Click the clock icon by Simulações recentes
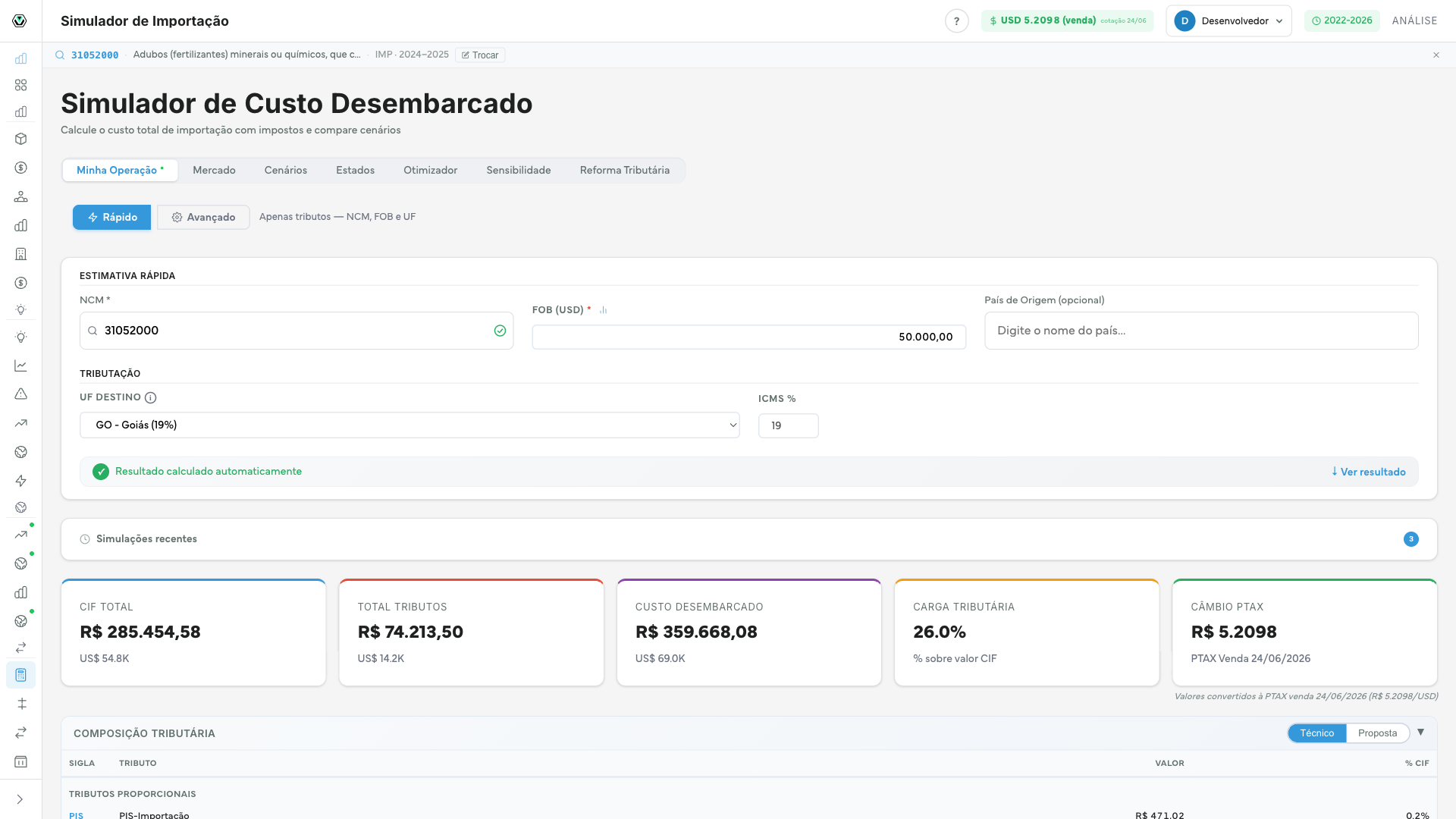1456x819 pixels. point(85,539)
